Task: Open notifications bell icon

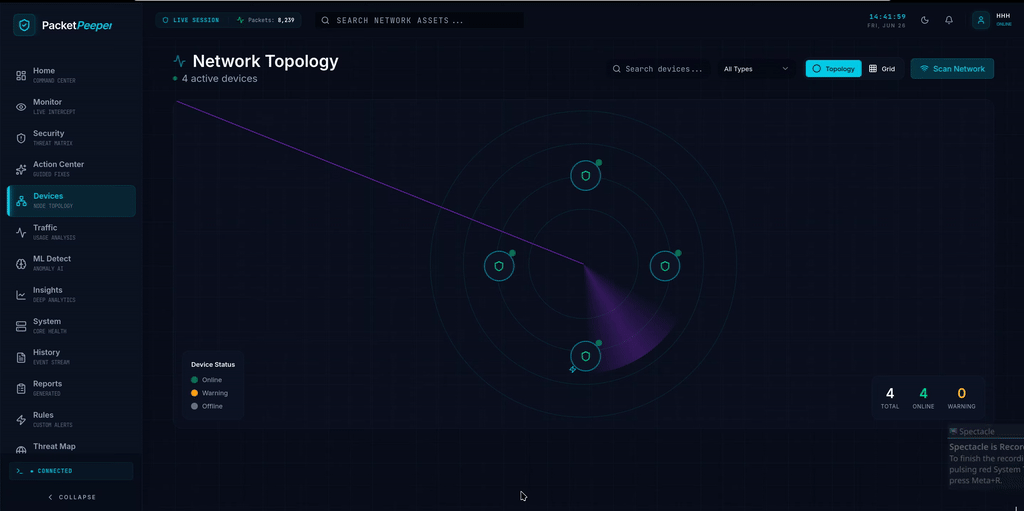Action: pos(949,20)
